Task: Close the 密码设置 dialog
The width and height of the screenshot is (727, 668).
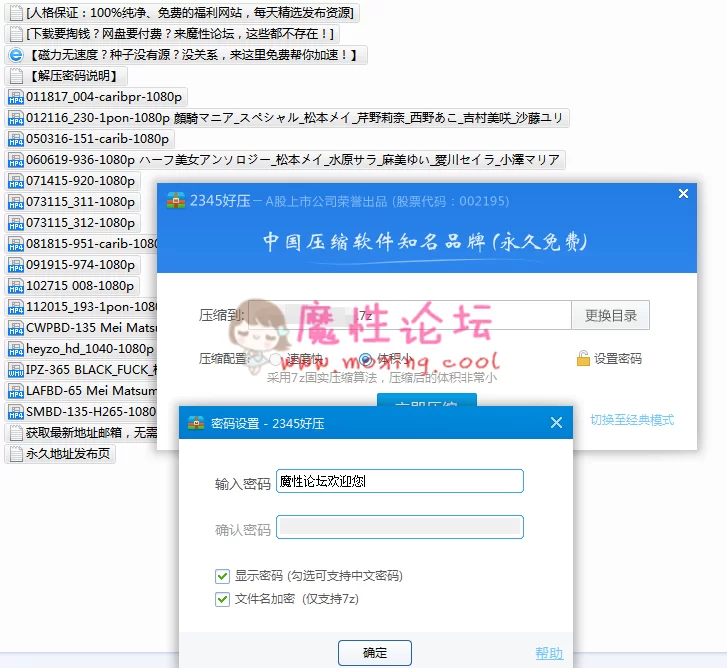Action: coord(556,423)
